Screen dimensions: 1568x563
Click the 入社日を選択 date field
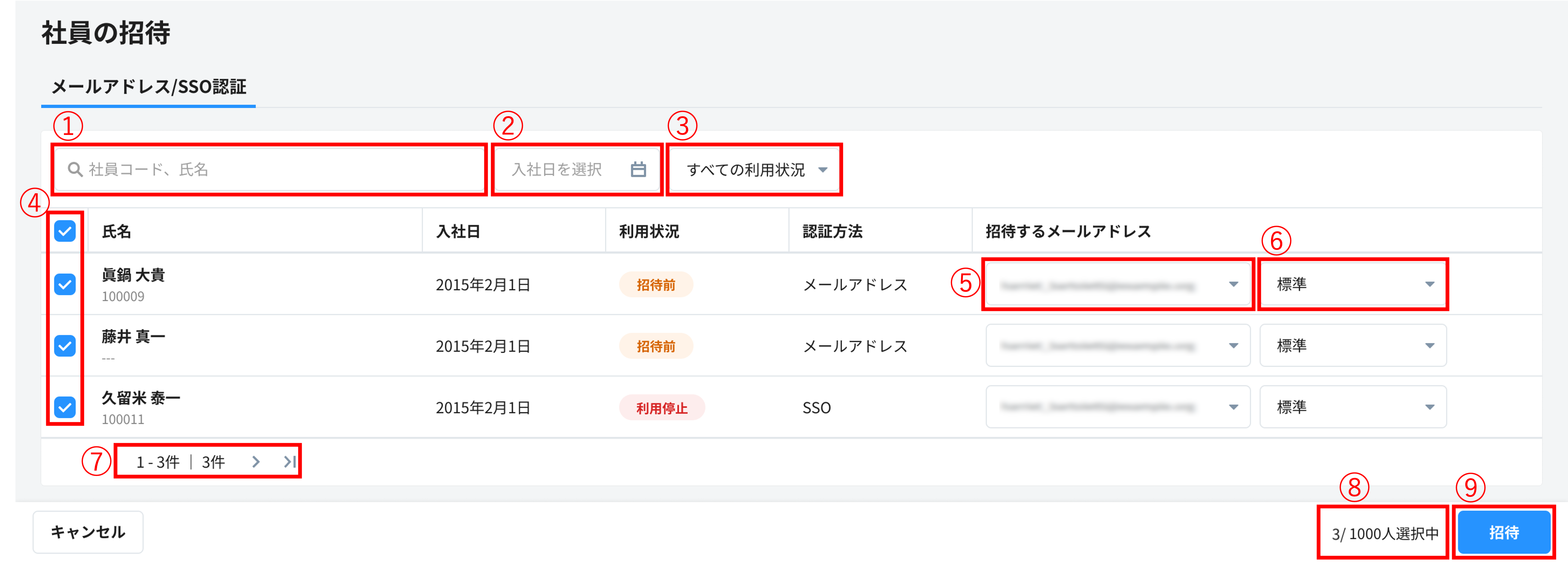tap(557, 169)
